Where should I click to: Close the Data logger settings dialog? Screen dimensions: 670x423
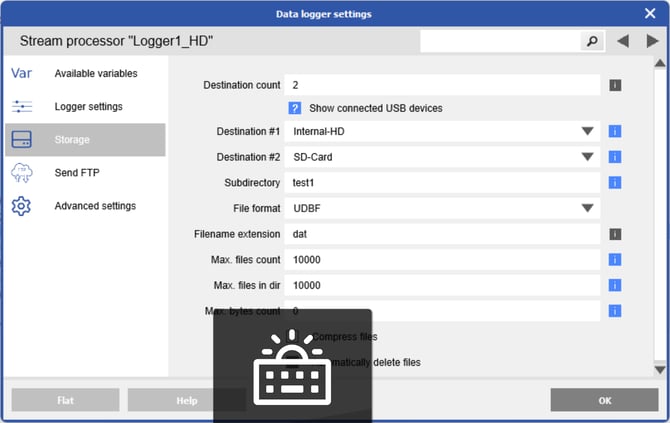coord(650,14)
